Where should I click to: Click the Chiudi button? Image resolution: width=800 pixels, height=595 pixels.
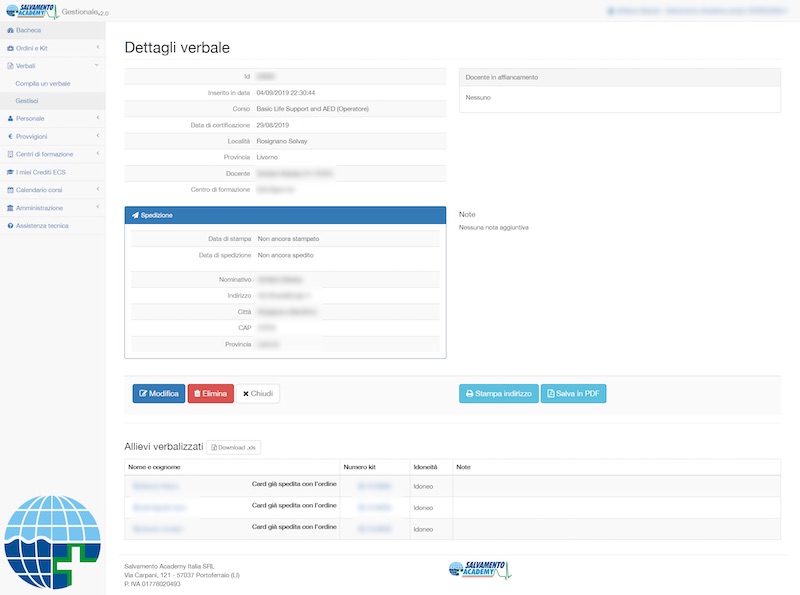tap(258, 394)
